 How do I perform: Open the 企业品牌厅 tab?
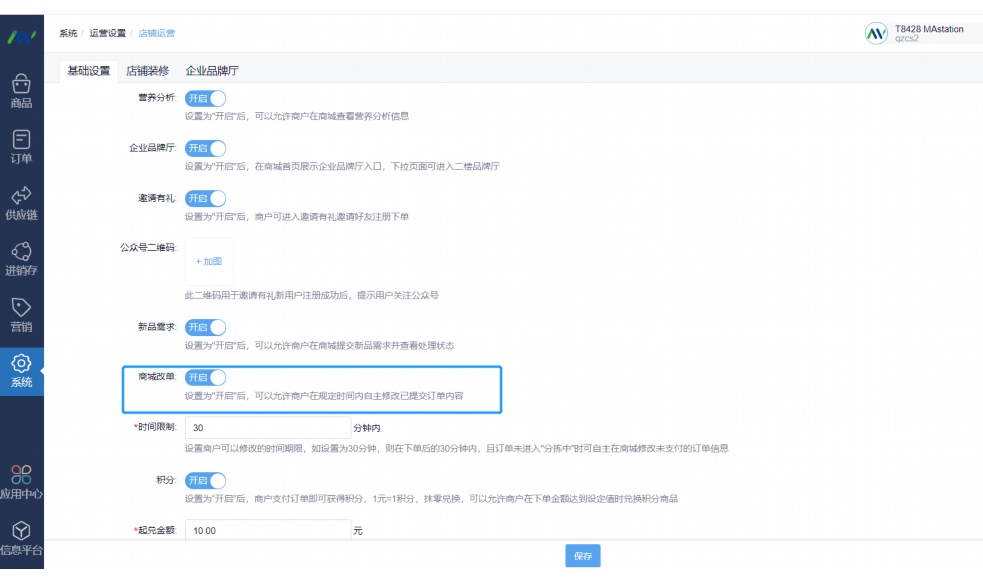pos(210,70)
